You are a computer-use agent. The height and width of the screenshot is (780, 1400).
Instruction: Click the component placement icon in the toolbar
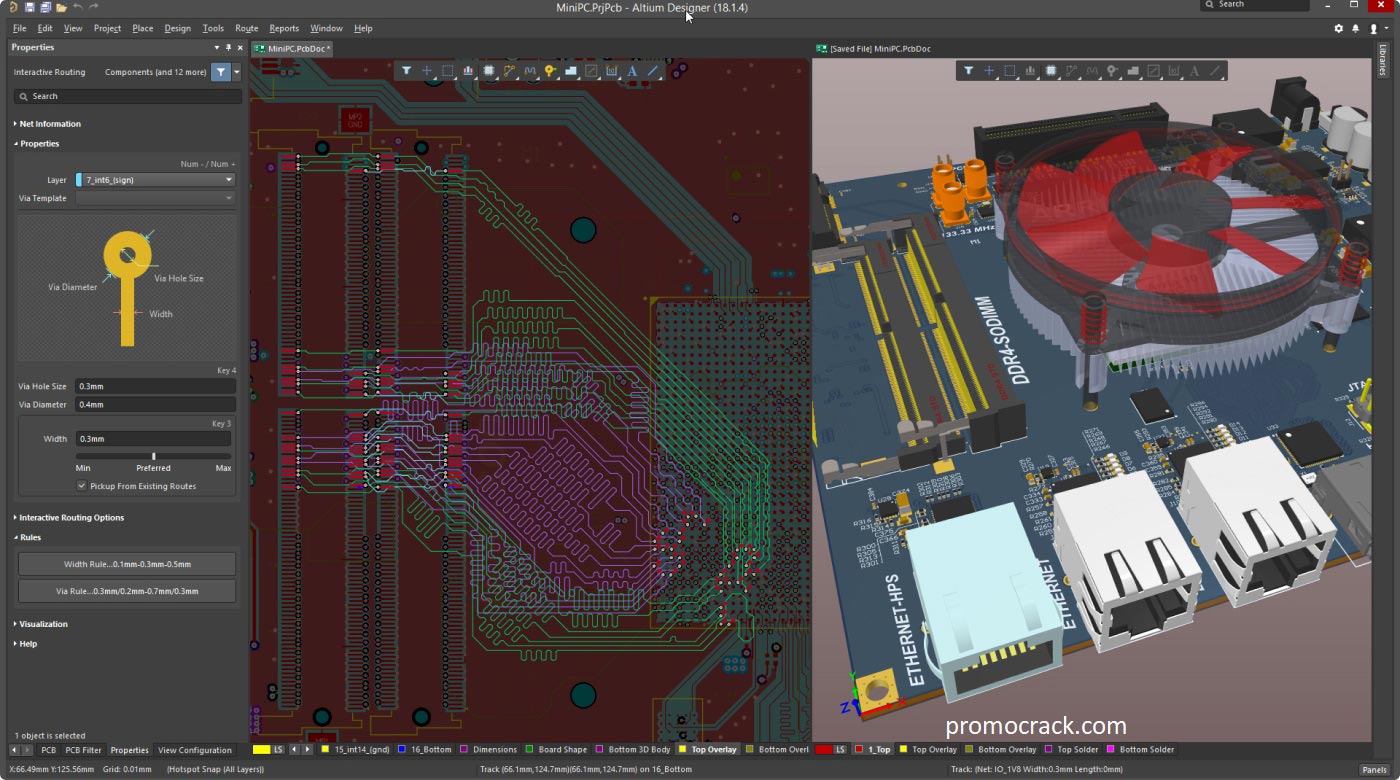click(487, 71)
